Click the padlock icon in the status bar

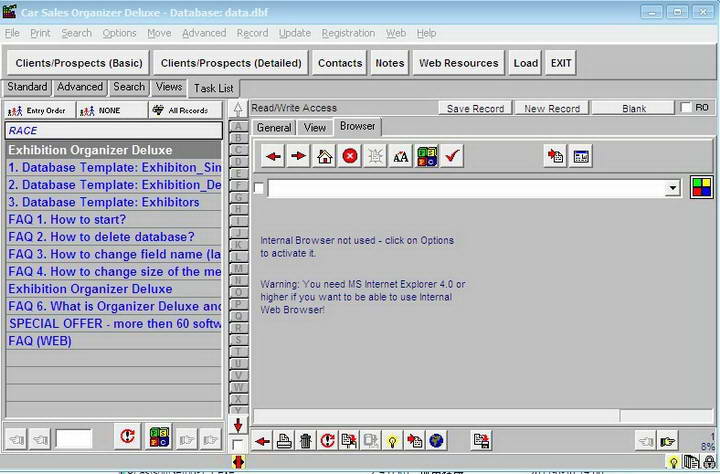pyautogui.click(x=710, y=462)
